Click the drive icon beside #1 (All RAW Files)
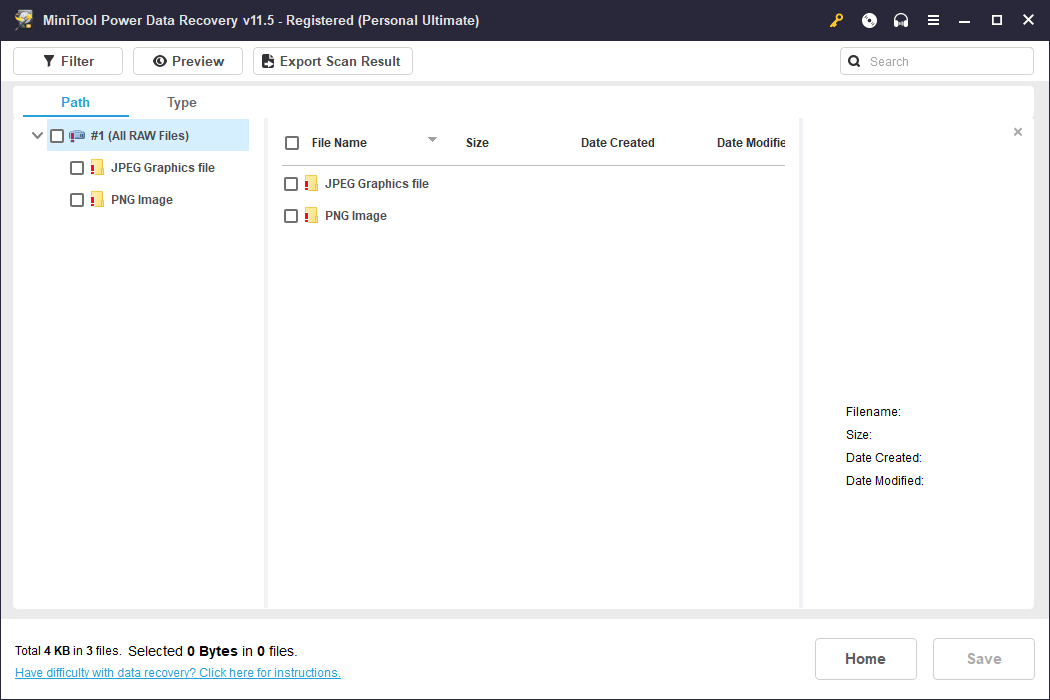This screenshot has height=700, width=1050. [77, 136]
